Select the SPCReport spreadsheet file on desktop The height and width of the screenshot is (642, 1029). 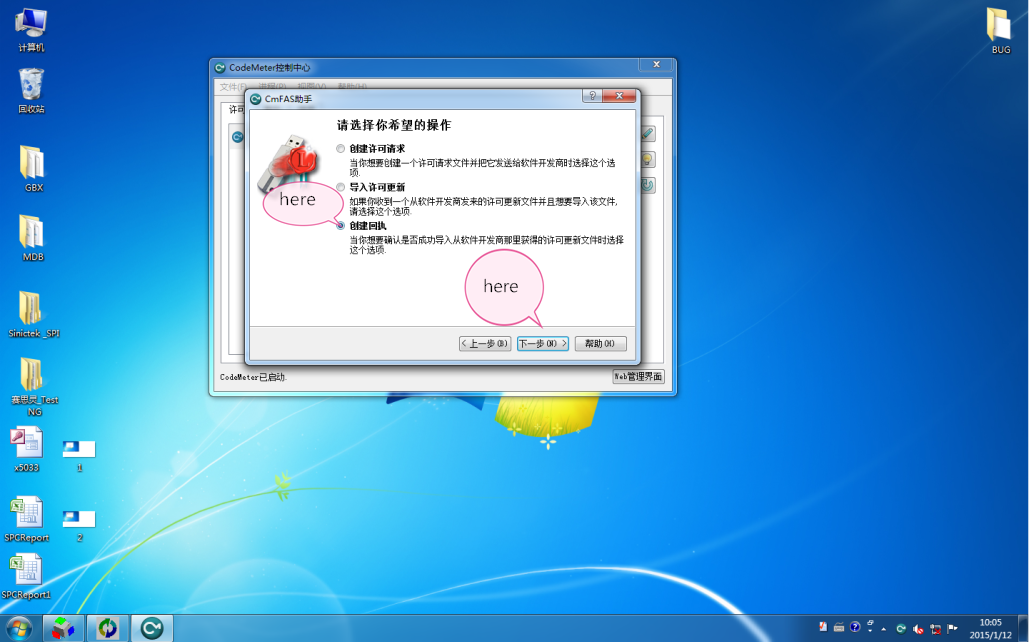(x=27, y=520)
